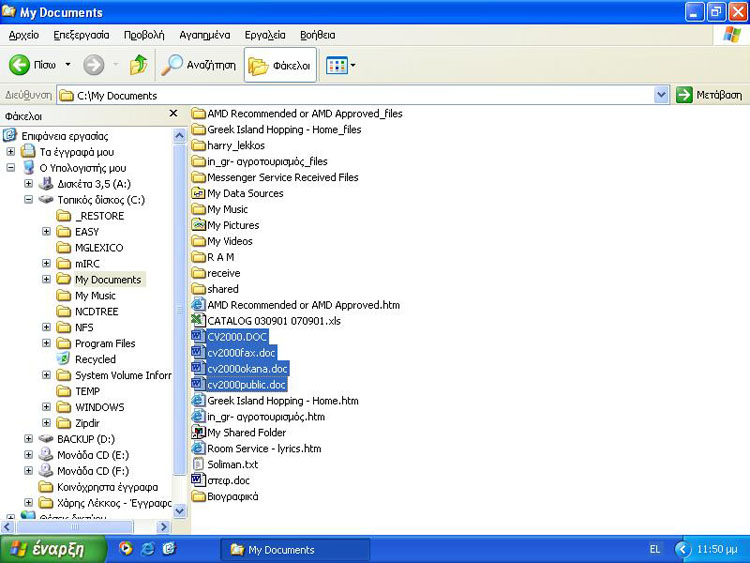The width and height of the screenshot is (750, 563).
Task: Select MGLEXICO folder in tree
Action: click(x=90, y=248)
